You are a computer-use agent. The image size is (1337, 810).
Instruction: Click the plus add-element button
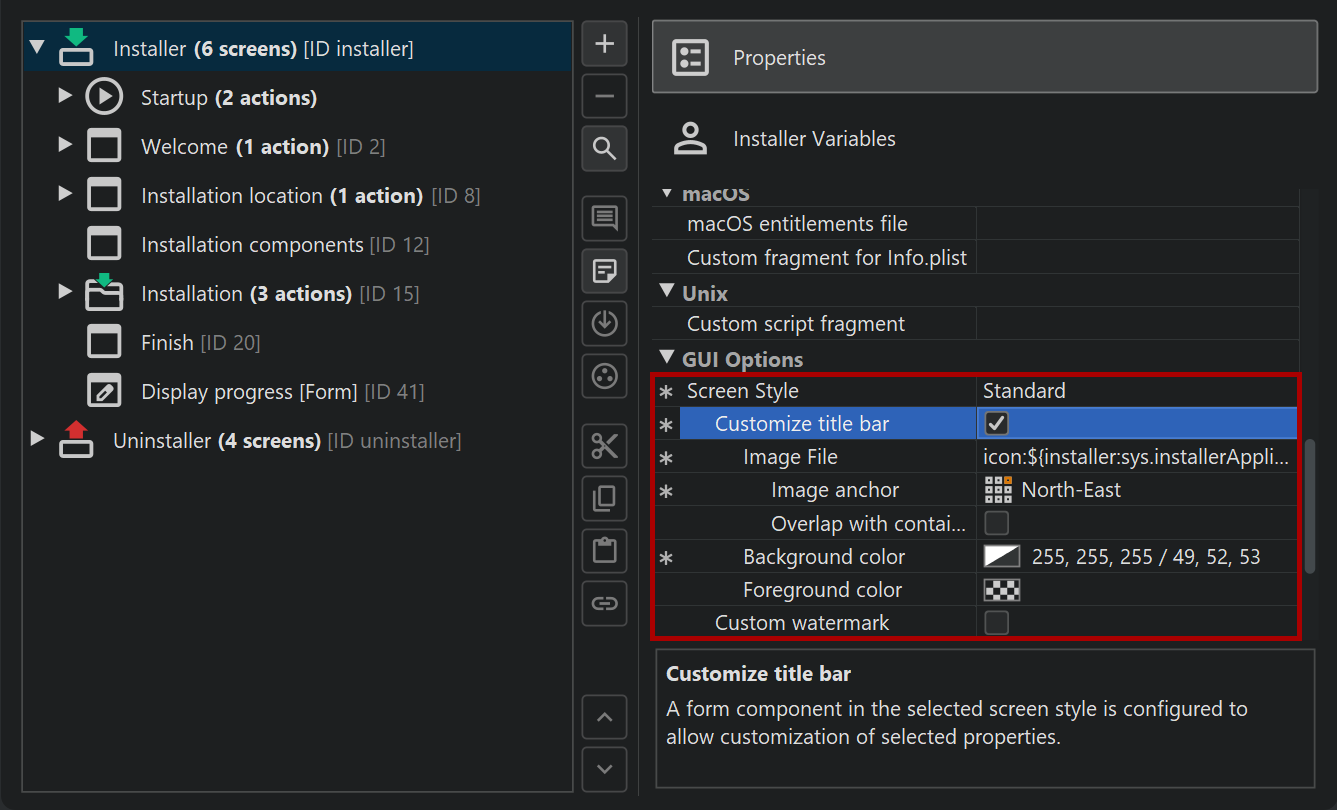coord(604,44)
